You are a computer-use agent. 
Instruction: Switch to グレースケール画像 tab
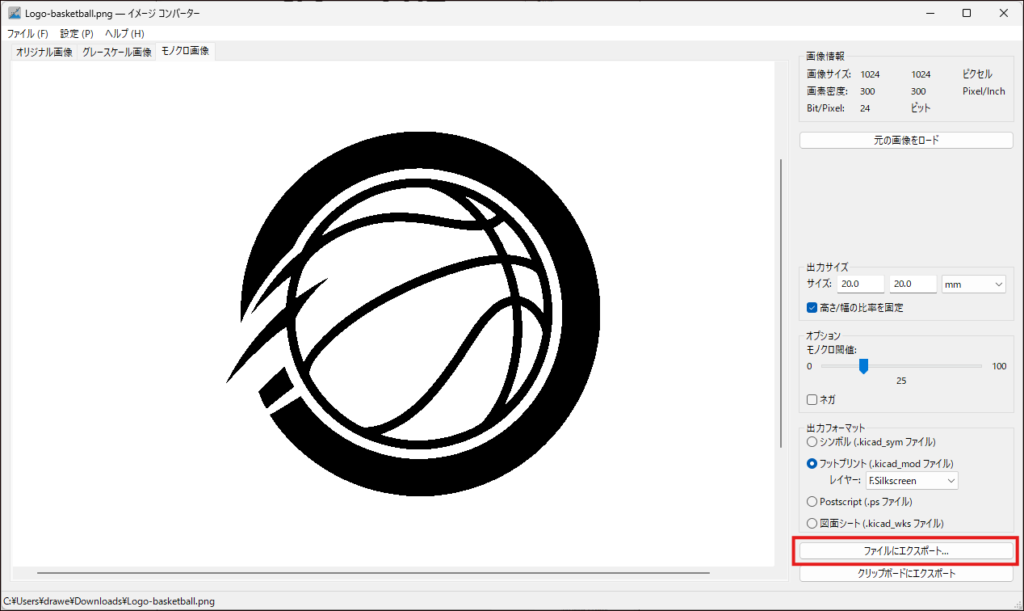(116, 52)
